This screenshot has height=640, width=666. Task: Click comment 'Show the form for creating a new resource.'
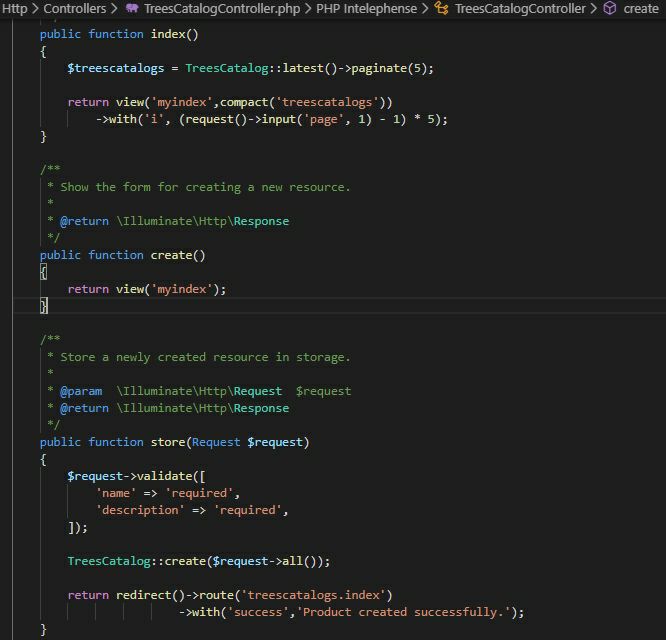[x=205, y=187]
